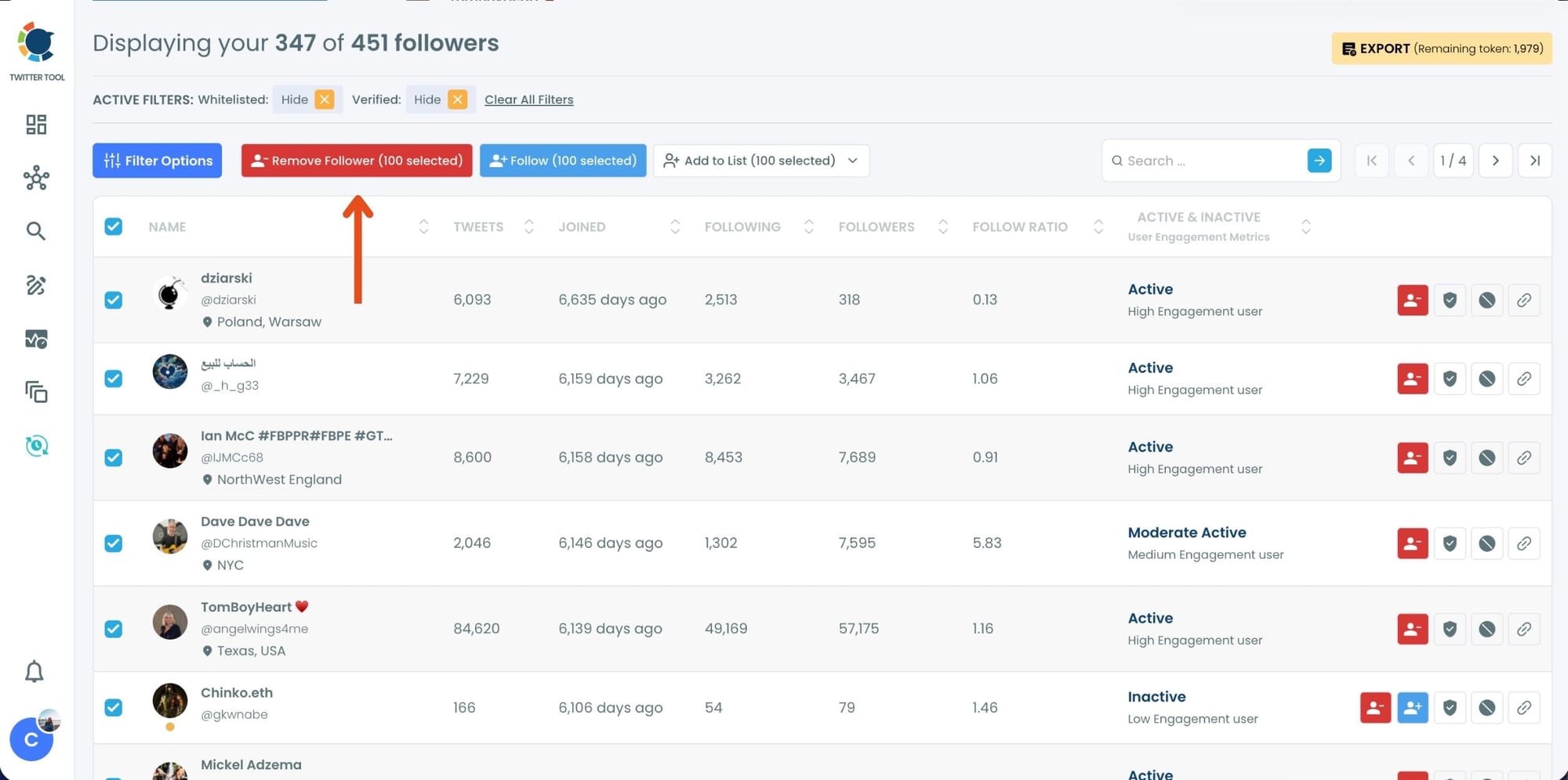Remove dziarski as a follower

point(1411,299)
